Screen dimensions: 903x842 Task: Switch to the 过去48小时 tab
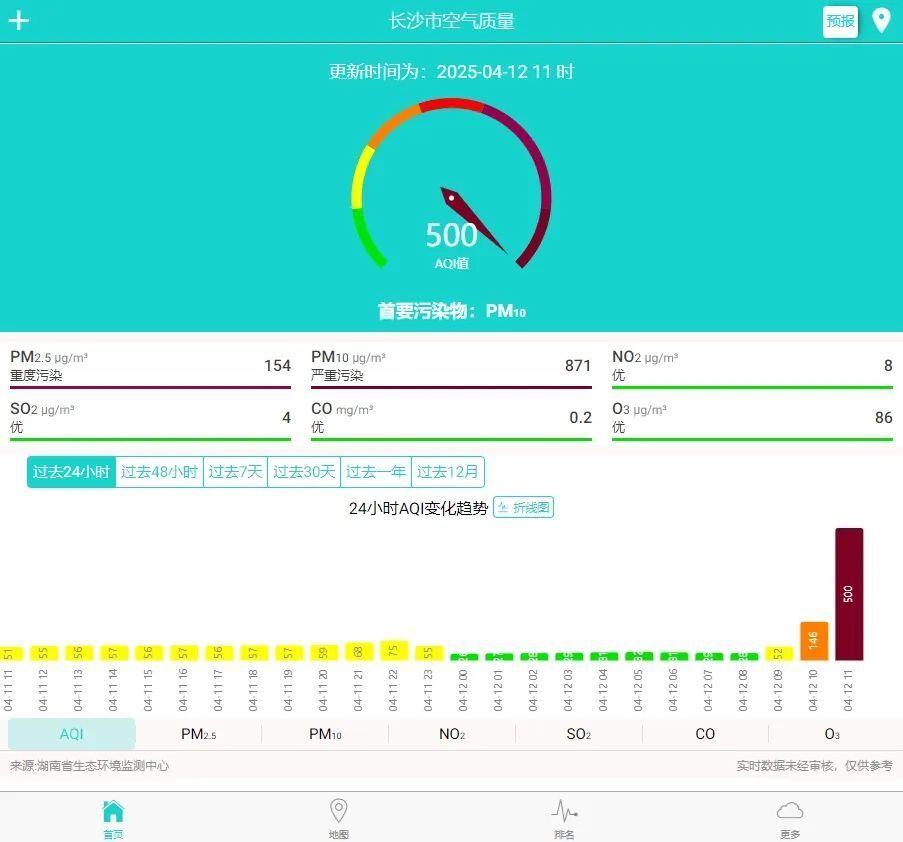[158, 471]
